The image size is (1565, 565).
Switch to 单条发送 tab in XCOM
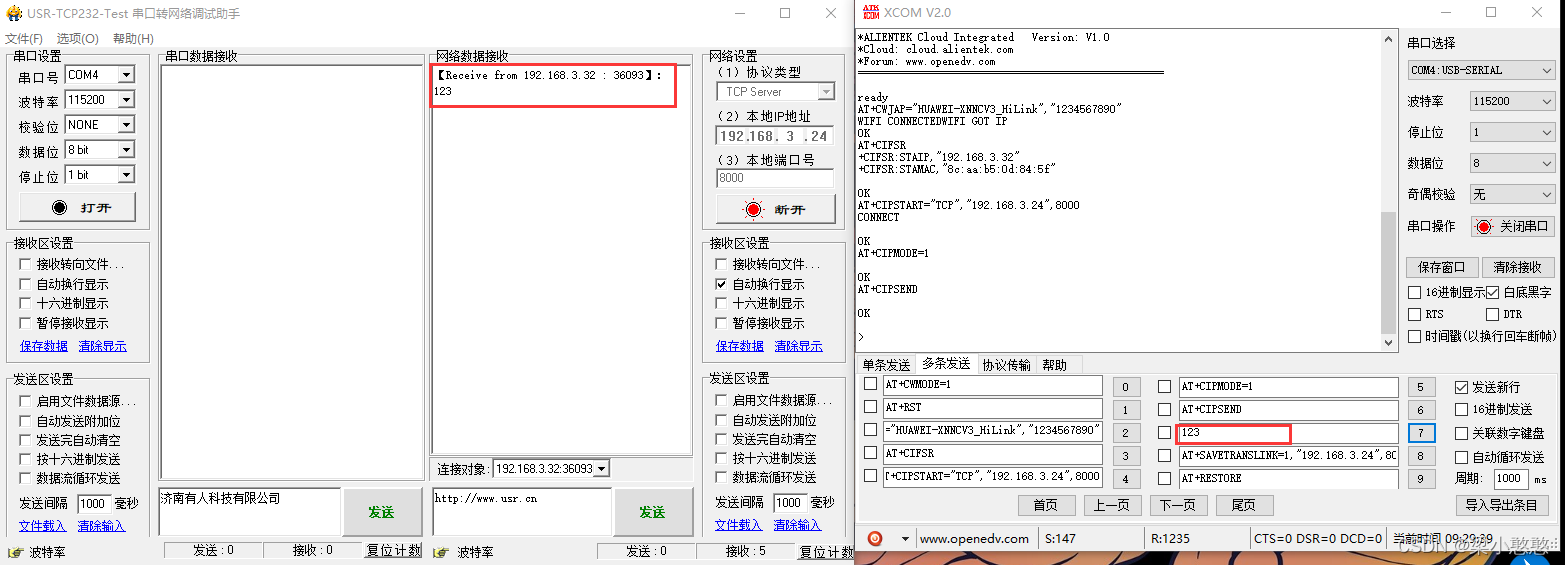886,365
